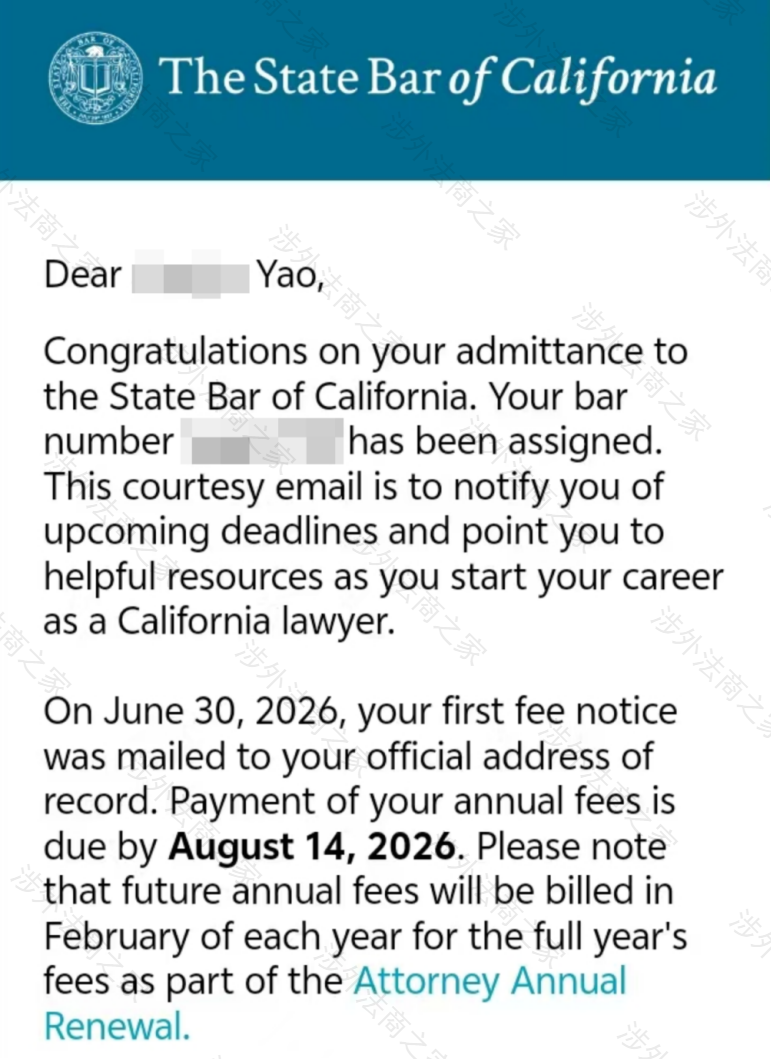Screen dimensions: 771x1059
Task: Click the surname "Yao," in the greeting
Action: [290, 276]
